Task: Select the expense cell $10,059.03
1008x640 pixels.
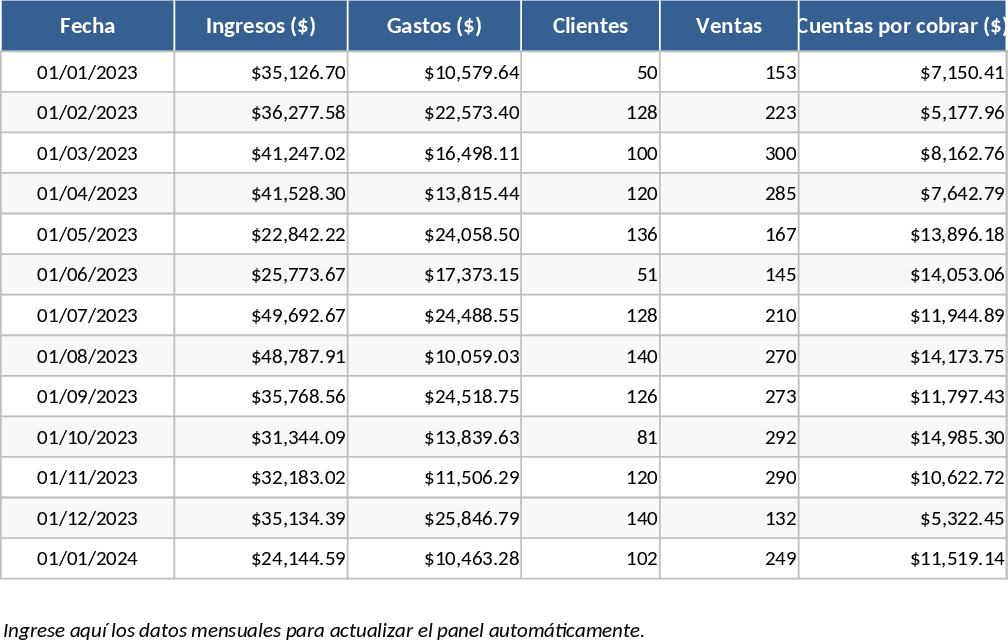Action: pos(471,357)
